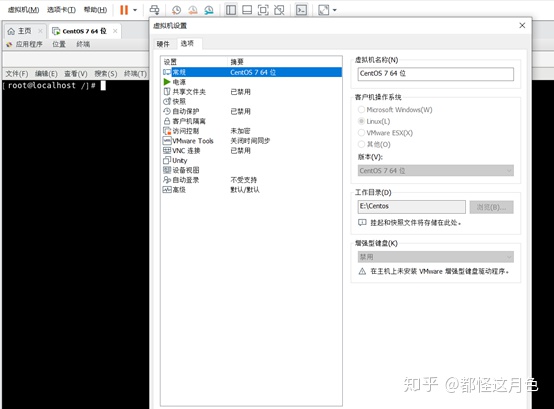Open the console view terminal icon

coord(301,10)
